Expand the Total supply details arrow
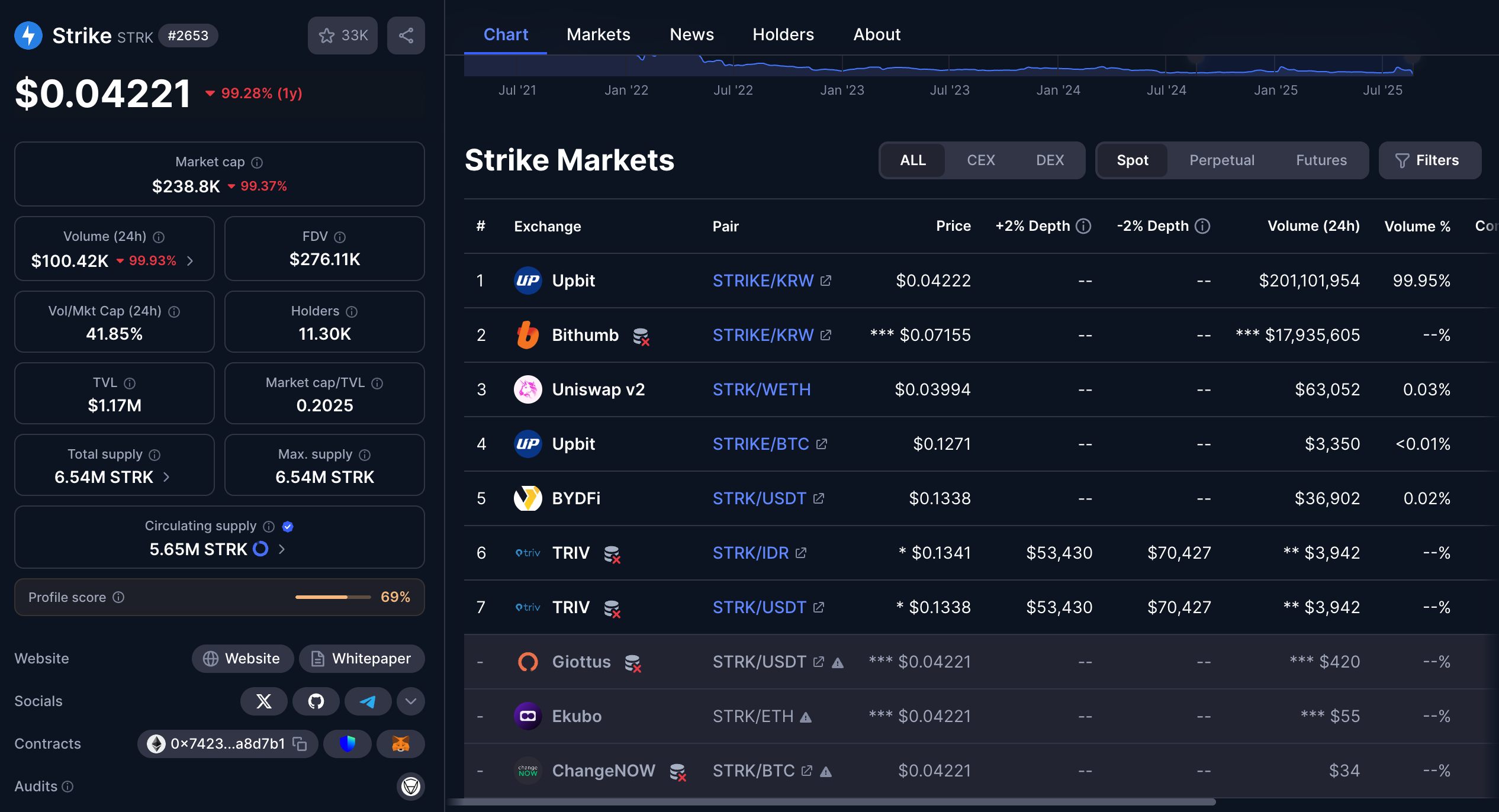 pos(166,477)
